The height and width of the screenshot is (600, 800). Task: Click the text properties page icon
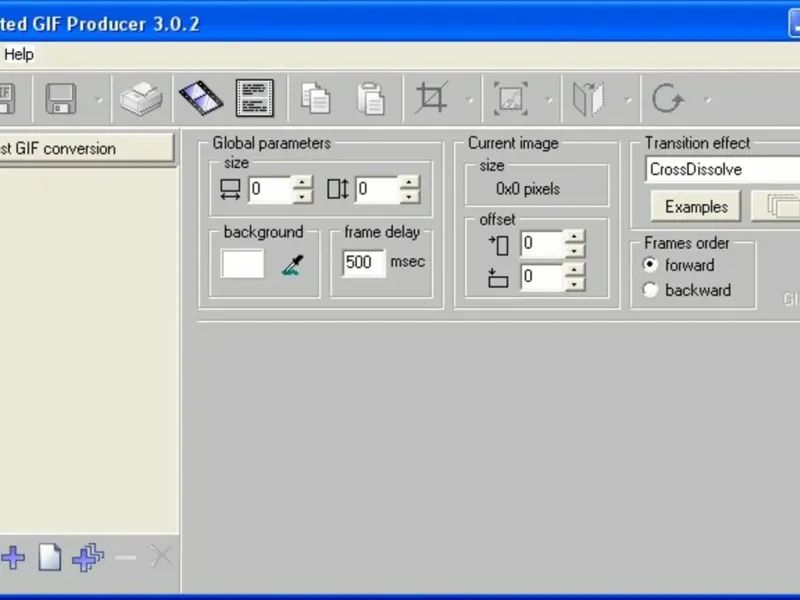(x=255, y=98)
